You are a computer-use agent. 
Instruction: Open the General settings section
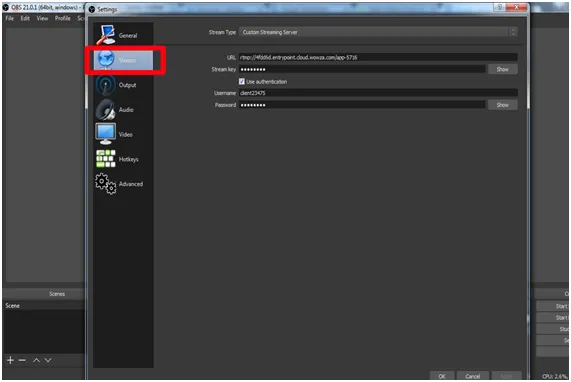123,35
